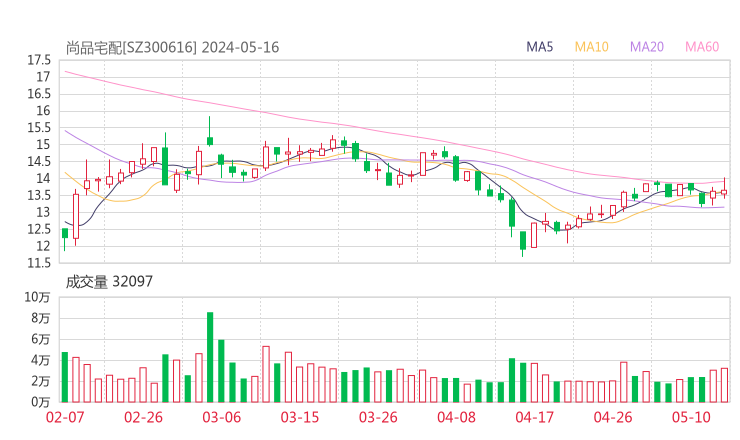Click the 成交量 32097 volume label
The image size is (740, 440).
tap(109, 281)
